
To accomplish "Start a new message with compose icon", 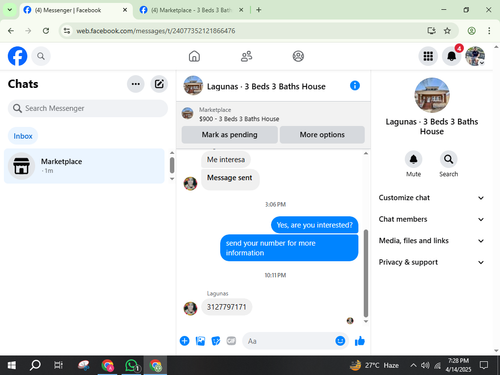I will [159, 84].
